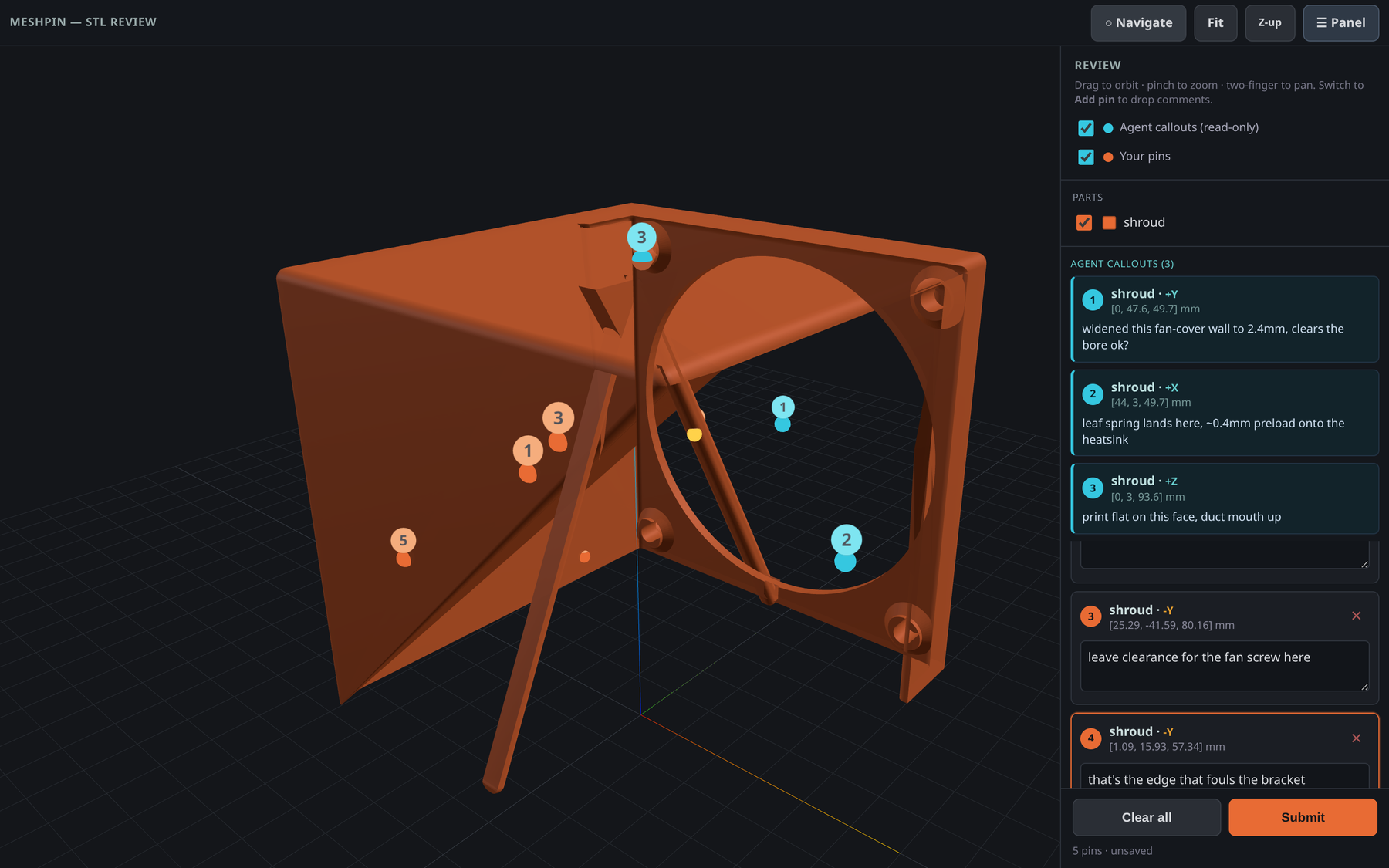Click the partially hidden comment textbox above pin 3
The image size is (1389, 868).
1225,555
